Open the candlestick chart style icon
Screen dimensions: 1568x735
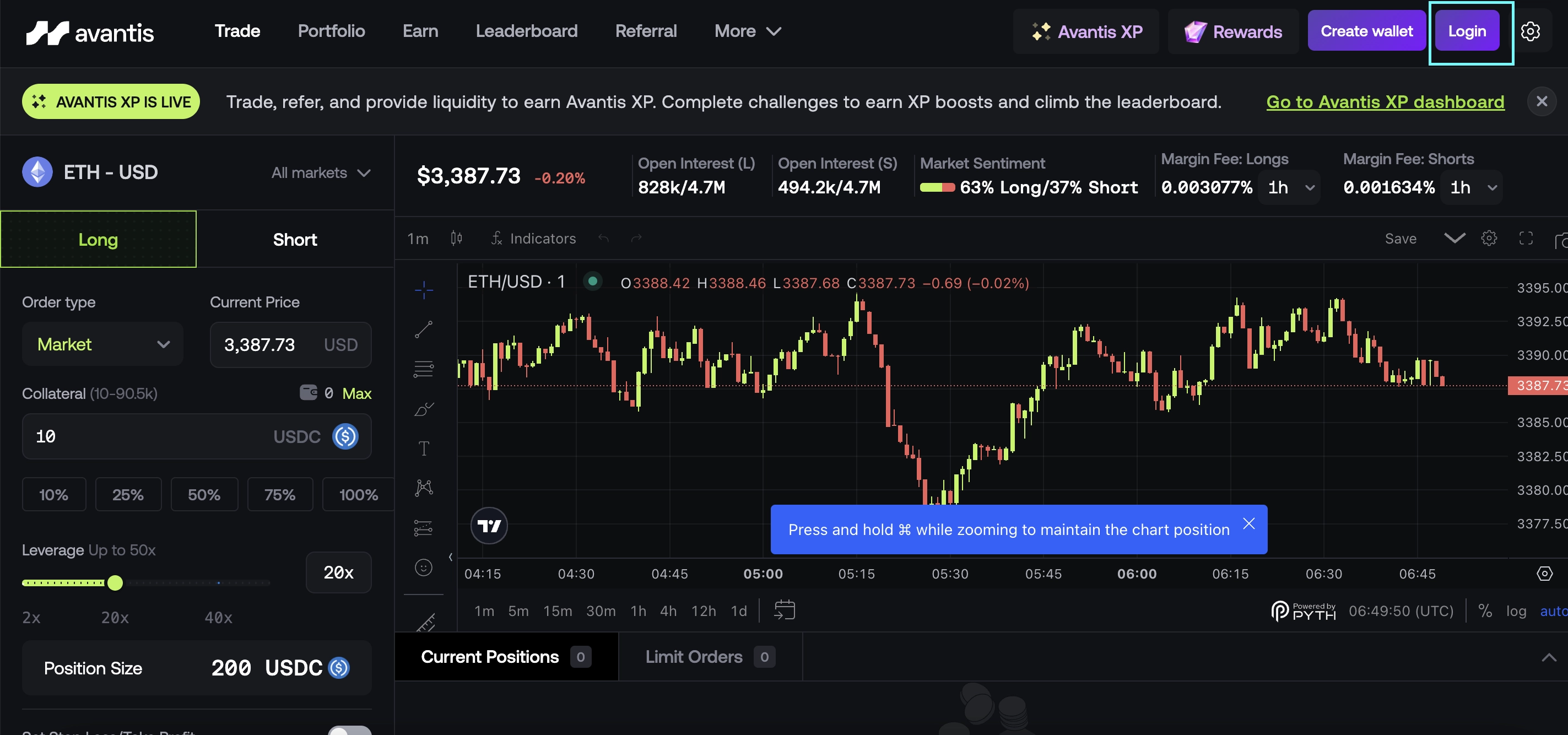click(457, 238)
